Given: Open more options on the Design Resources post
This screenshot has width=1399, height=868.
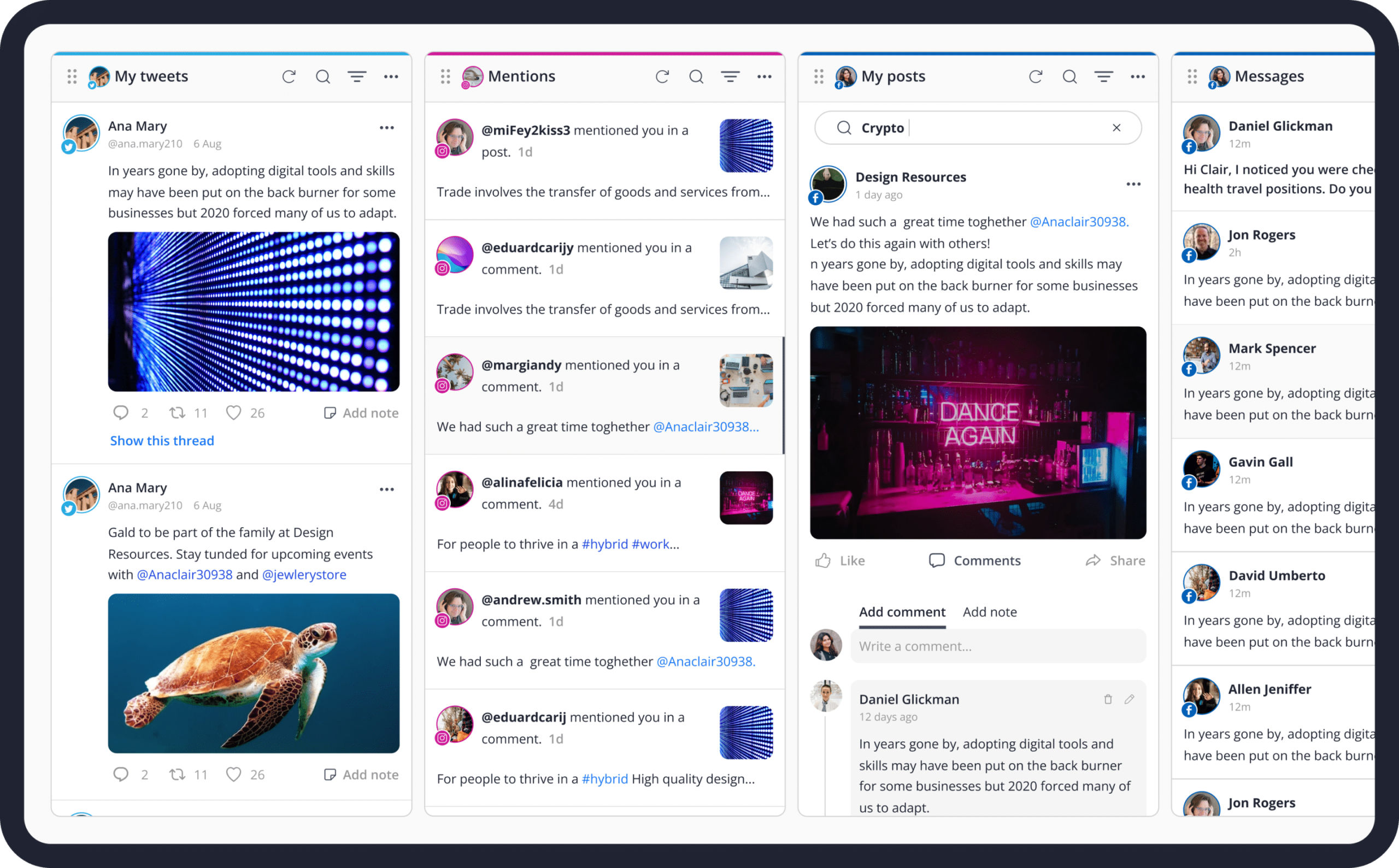Looking at the screenshot, I should pos(1133,183).
